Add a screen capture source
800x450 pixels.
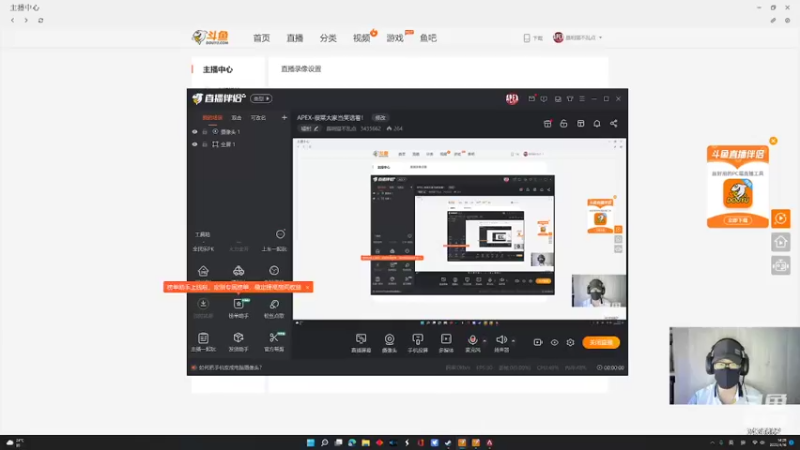pyautogui.click(x=361, y=343)
